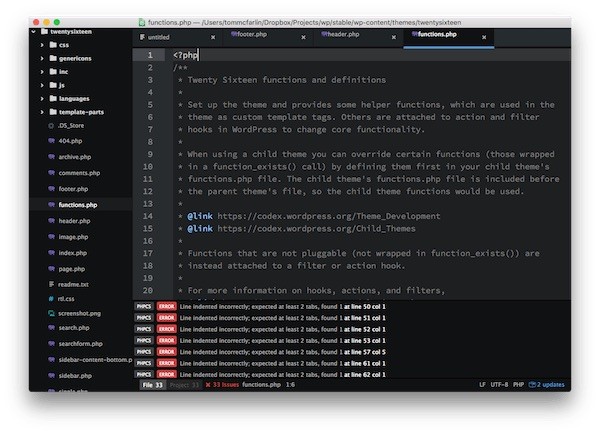600x433 pixels.
Task: Expand the template-parts folder
Action: point(42,112)
